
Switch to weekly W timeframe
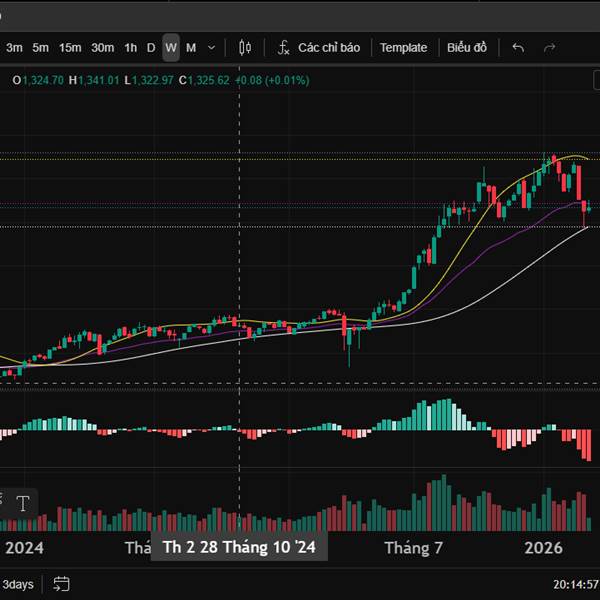click(x=171, y=47)
